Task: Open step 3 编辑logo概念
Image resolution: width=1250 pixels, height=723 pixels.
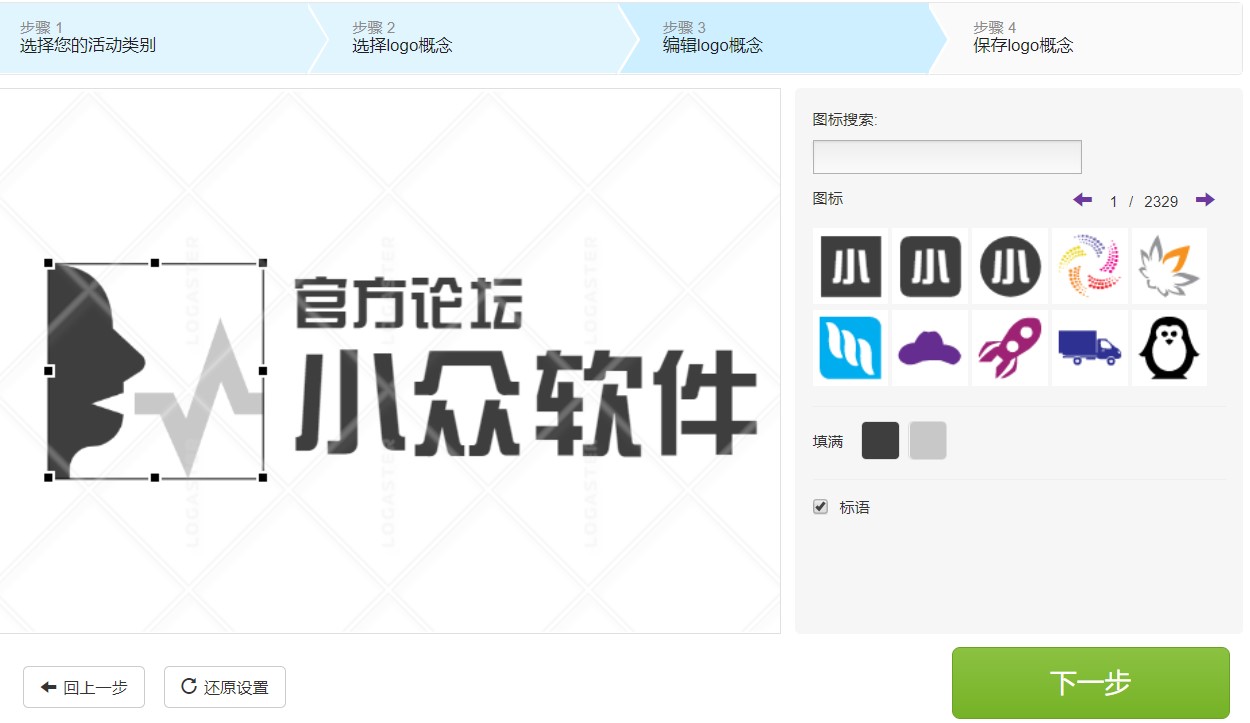Action: pyautogui.click(x=780, y=38)
